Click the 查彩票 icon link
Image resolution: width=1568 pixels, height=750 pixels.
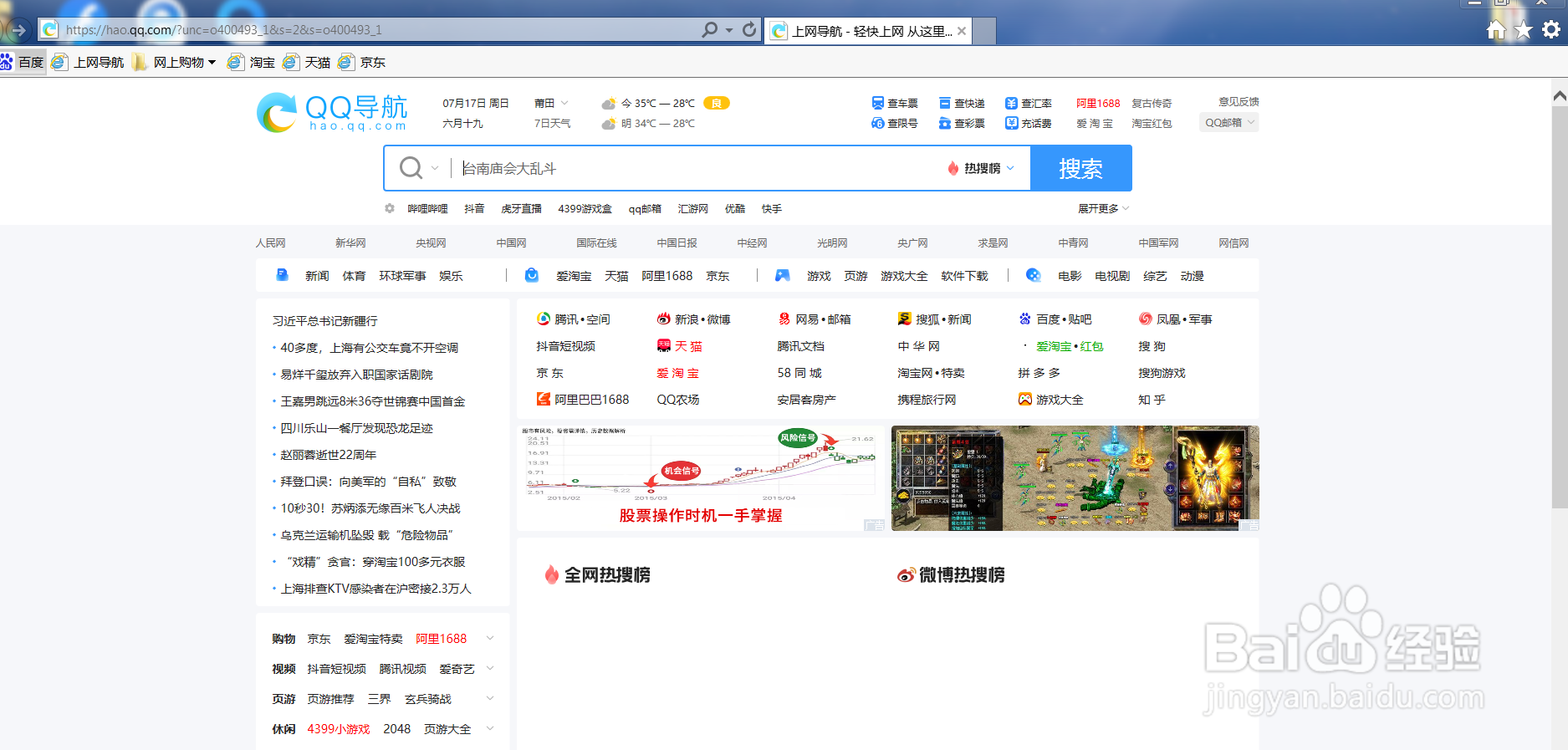click(x=961, y=123)
